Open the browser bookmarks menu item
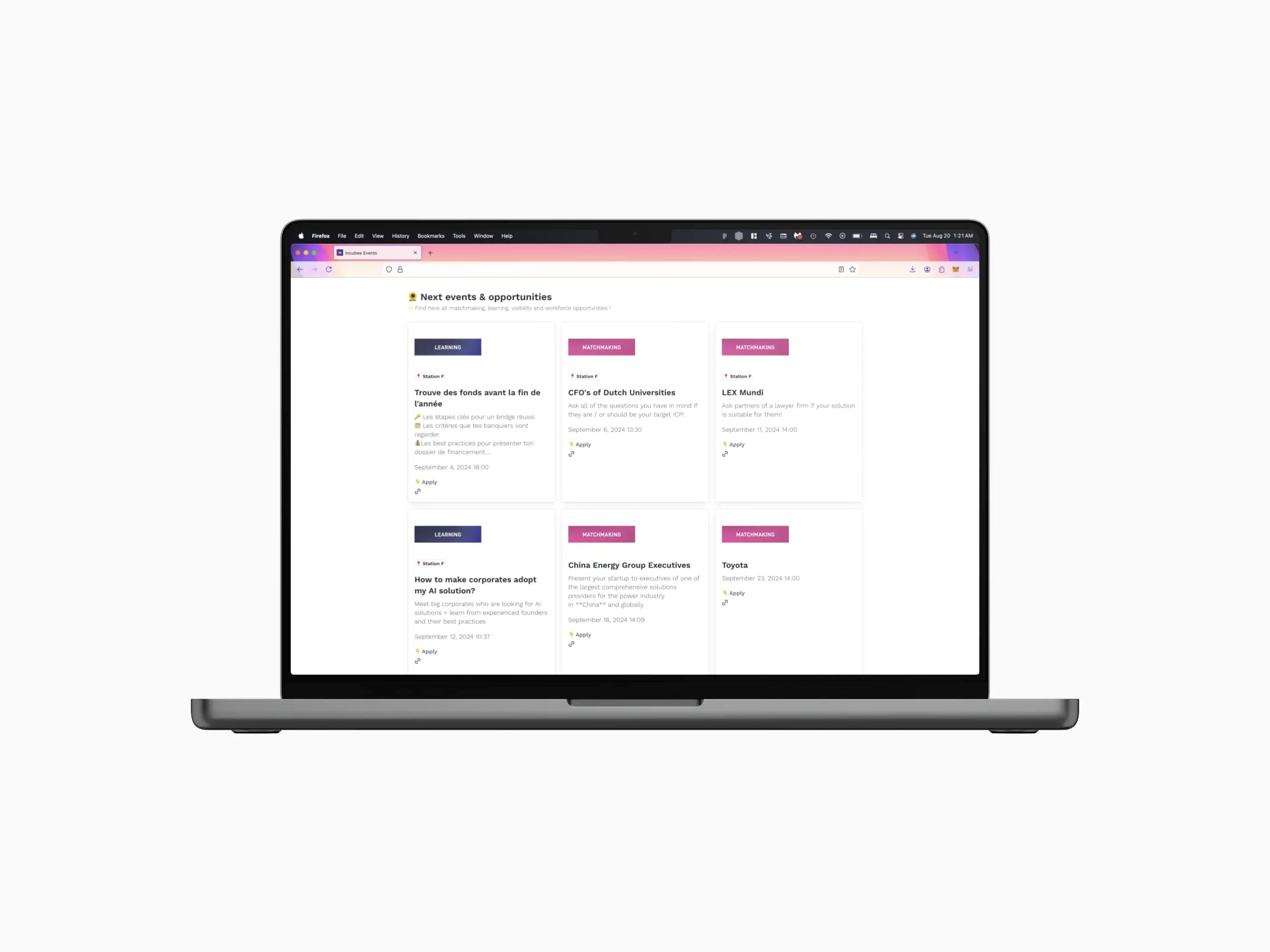 click(431, 236)
